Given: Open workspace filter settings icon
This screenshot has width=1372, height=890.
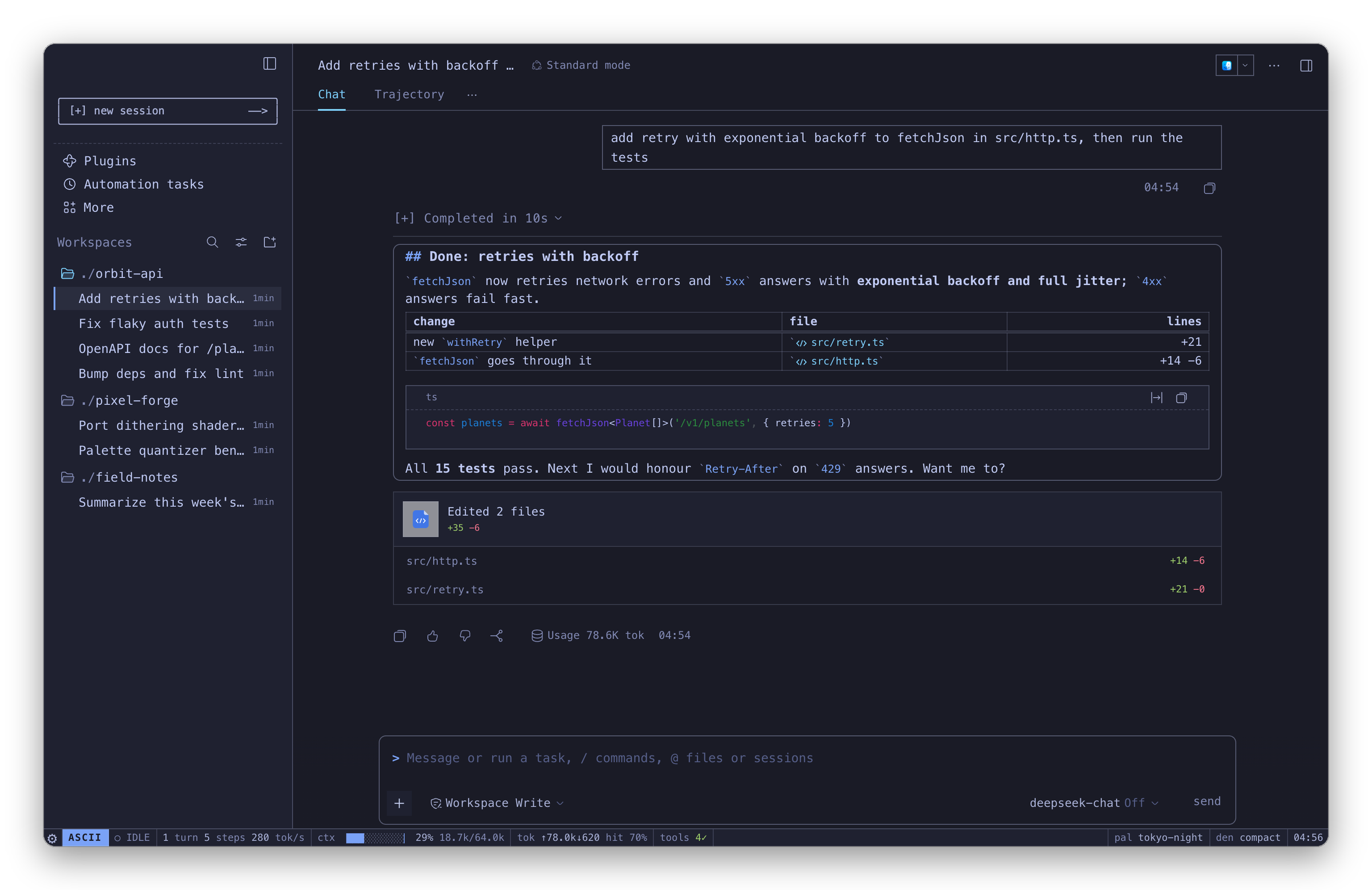Looking at the screenshot, I should point(241,243).
